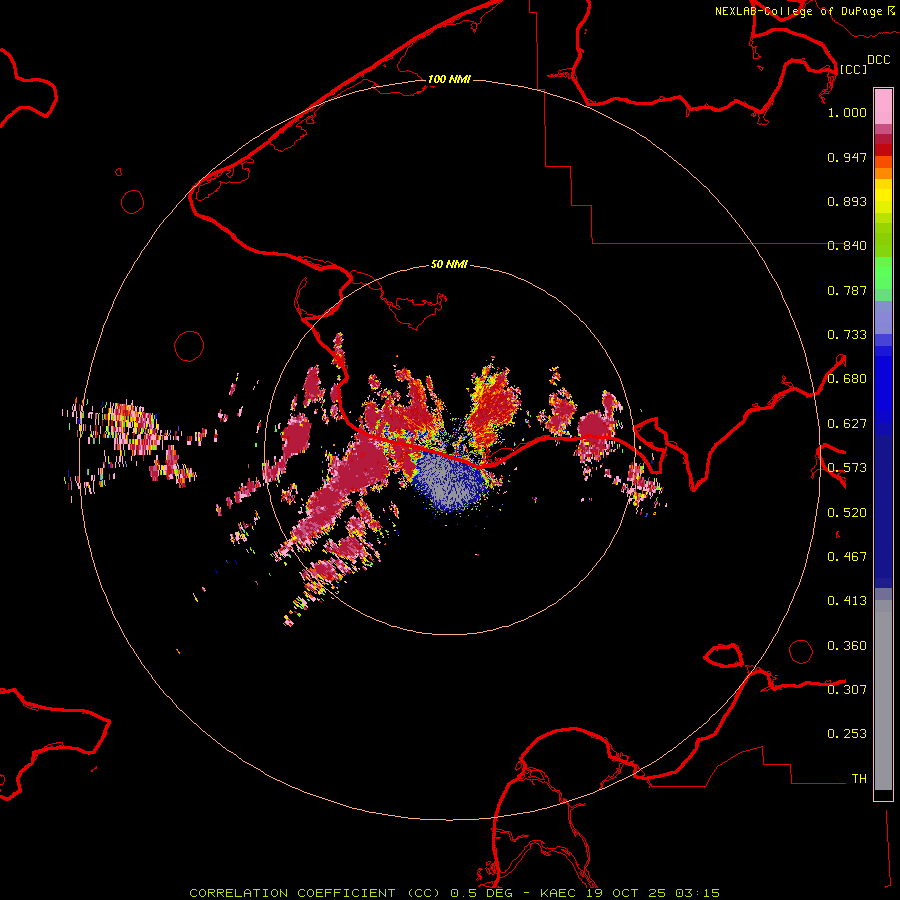Select the 1.000 value on color scale
The image size is (900, 900).
(847, 113)
